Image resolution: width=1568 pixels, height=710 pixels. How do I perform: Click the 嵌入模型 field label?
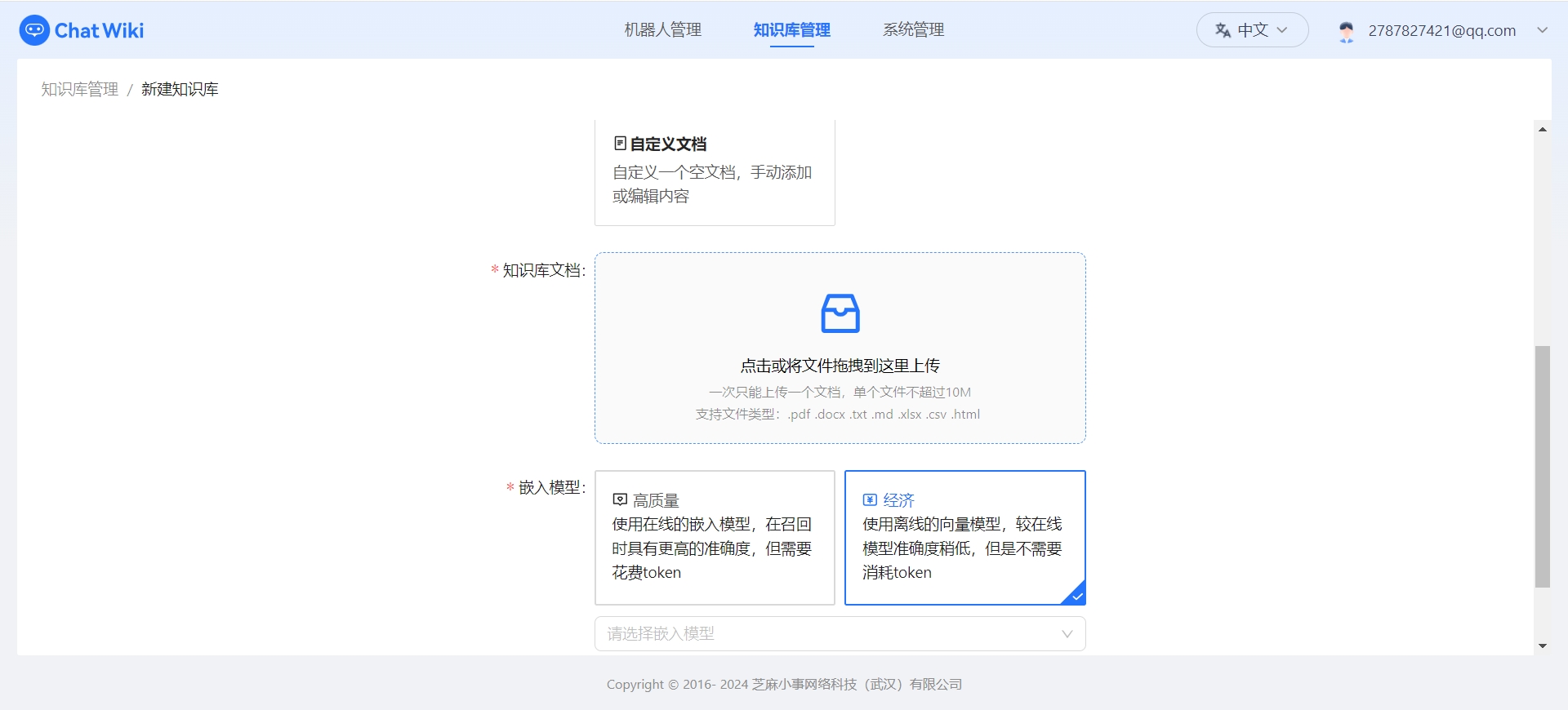550,487
